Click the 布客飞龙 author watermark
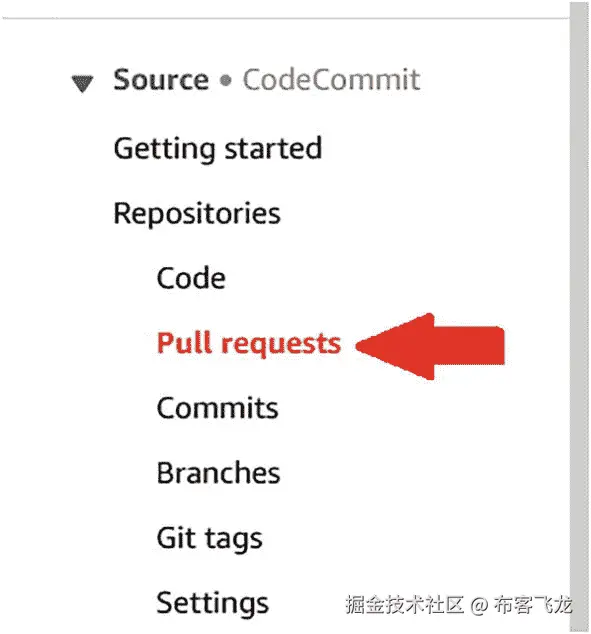This screenshot has width=591, height=634. 533,605
